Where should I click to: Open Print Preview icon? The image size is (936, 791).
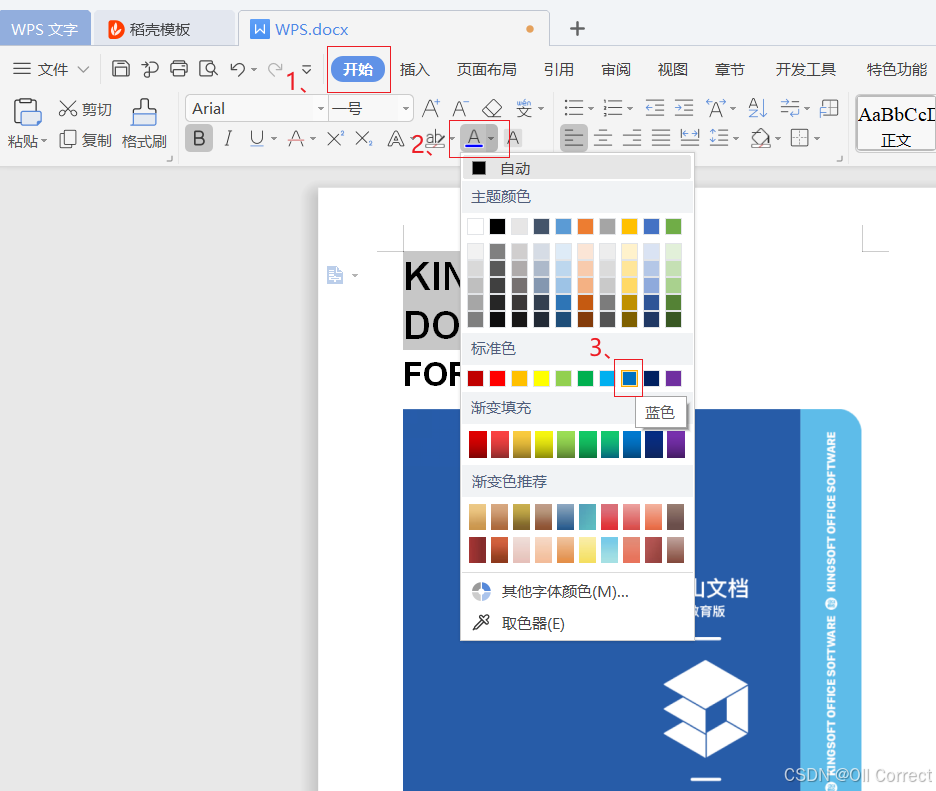pos(208,69)
